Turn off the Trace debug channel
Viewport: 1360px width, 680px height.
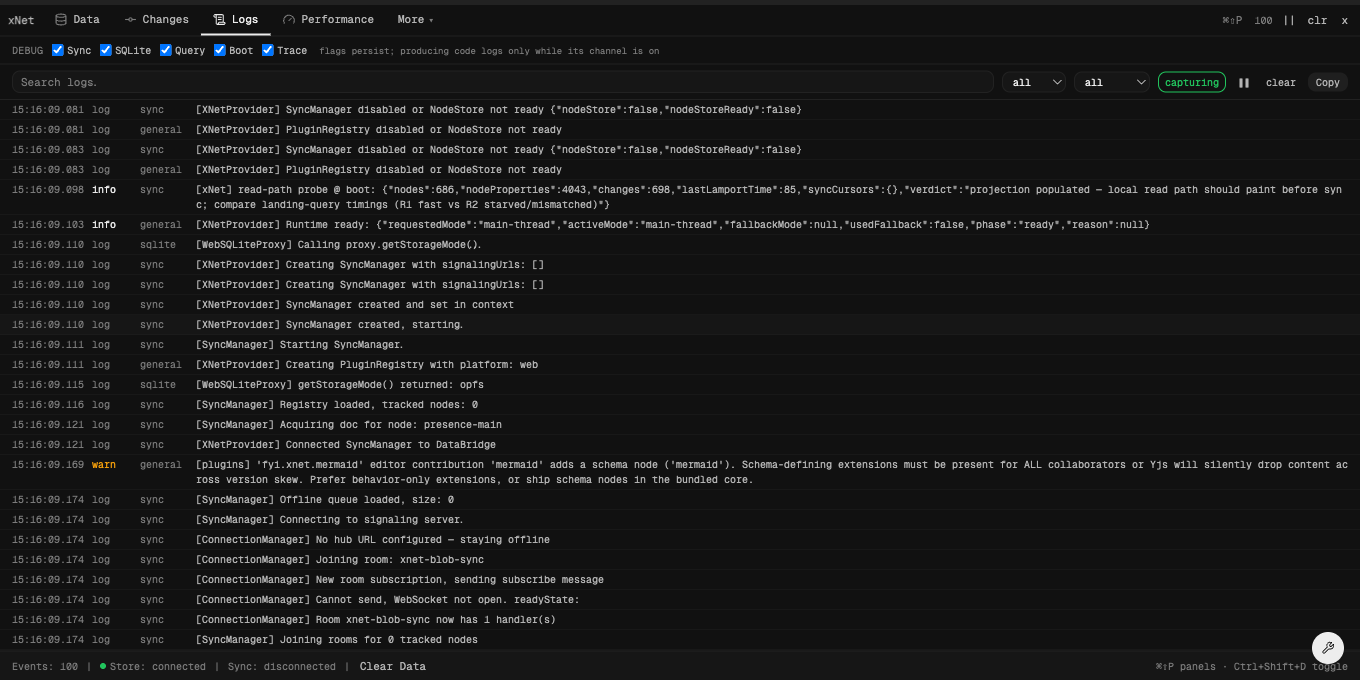pyautogui.click(x=268, y=50)
